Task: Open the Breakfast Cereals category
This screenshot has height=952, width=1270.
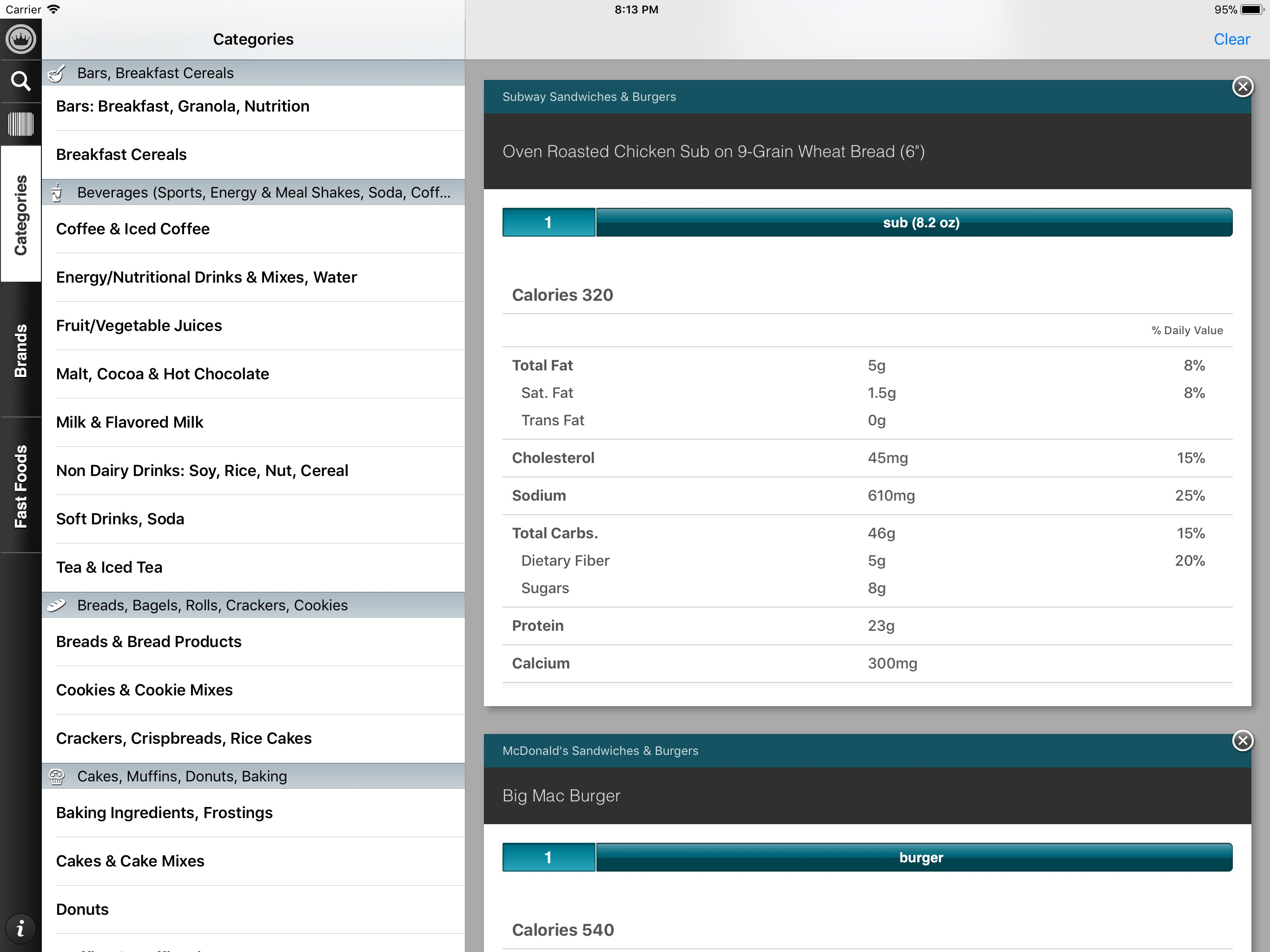Action: (x=253, y=155)
